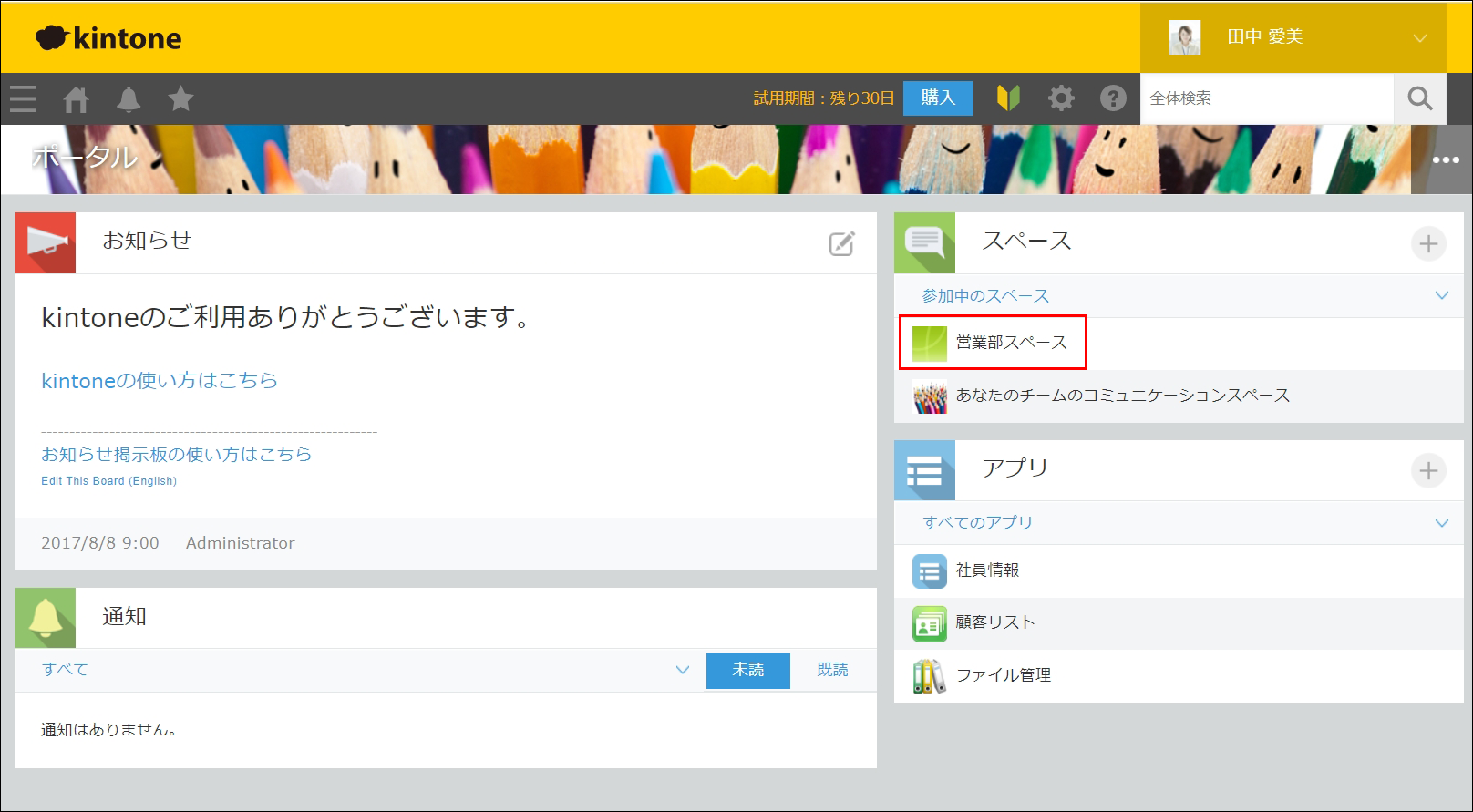Viewport: 1473px width, 812px height.
Task: Click the 購入 purchase button
Action: (x=938, y=98)
